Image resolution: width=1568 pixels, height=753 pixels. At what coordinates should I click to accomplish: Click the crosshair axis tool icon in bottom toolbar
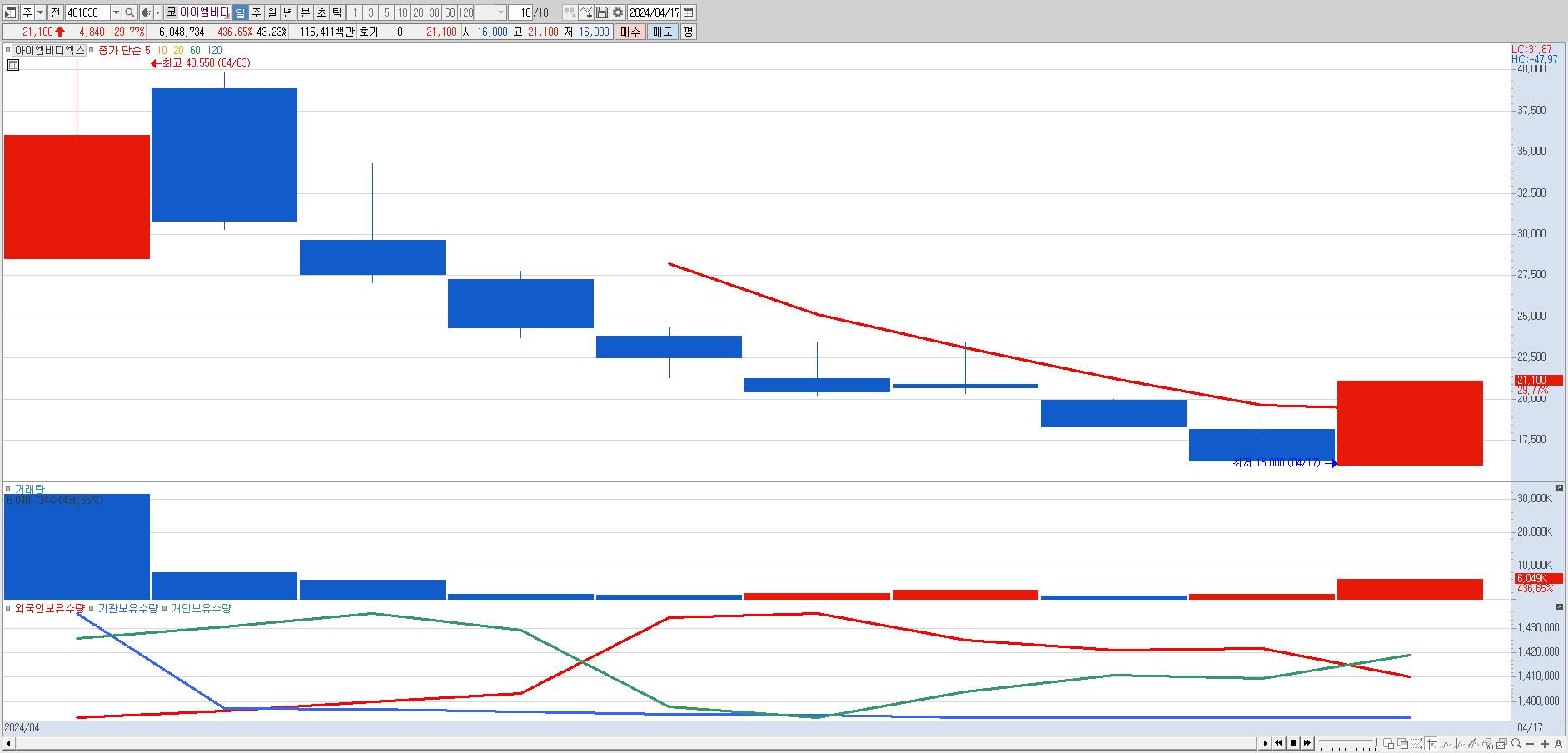[x=1432, y=744]
